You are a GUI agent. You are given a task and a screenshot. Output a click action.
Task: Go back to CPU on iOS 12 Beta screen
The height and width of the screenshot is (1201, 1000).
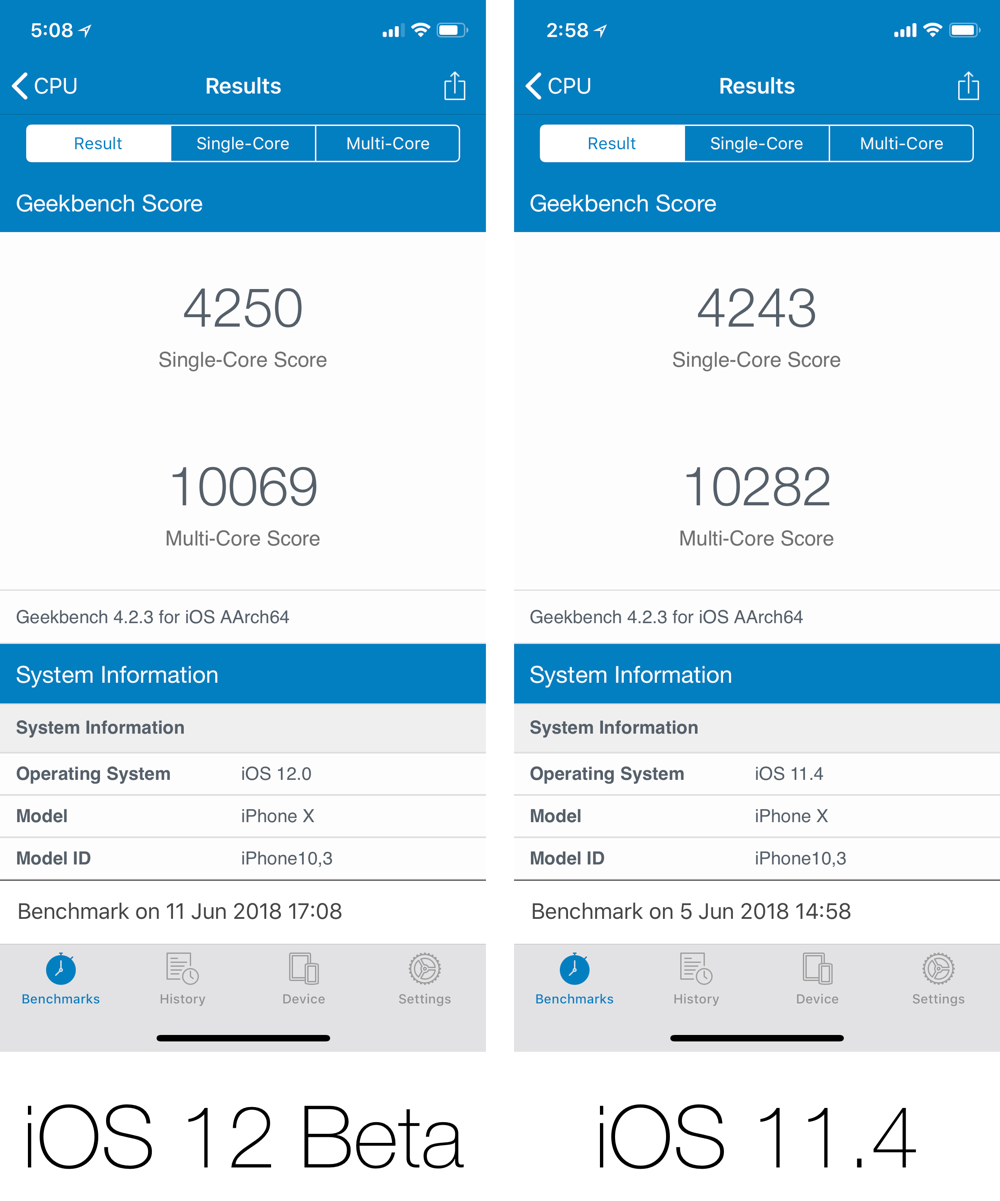(x=44, y=86)
